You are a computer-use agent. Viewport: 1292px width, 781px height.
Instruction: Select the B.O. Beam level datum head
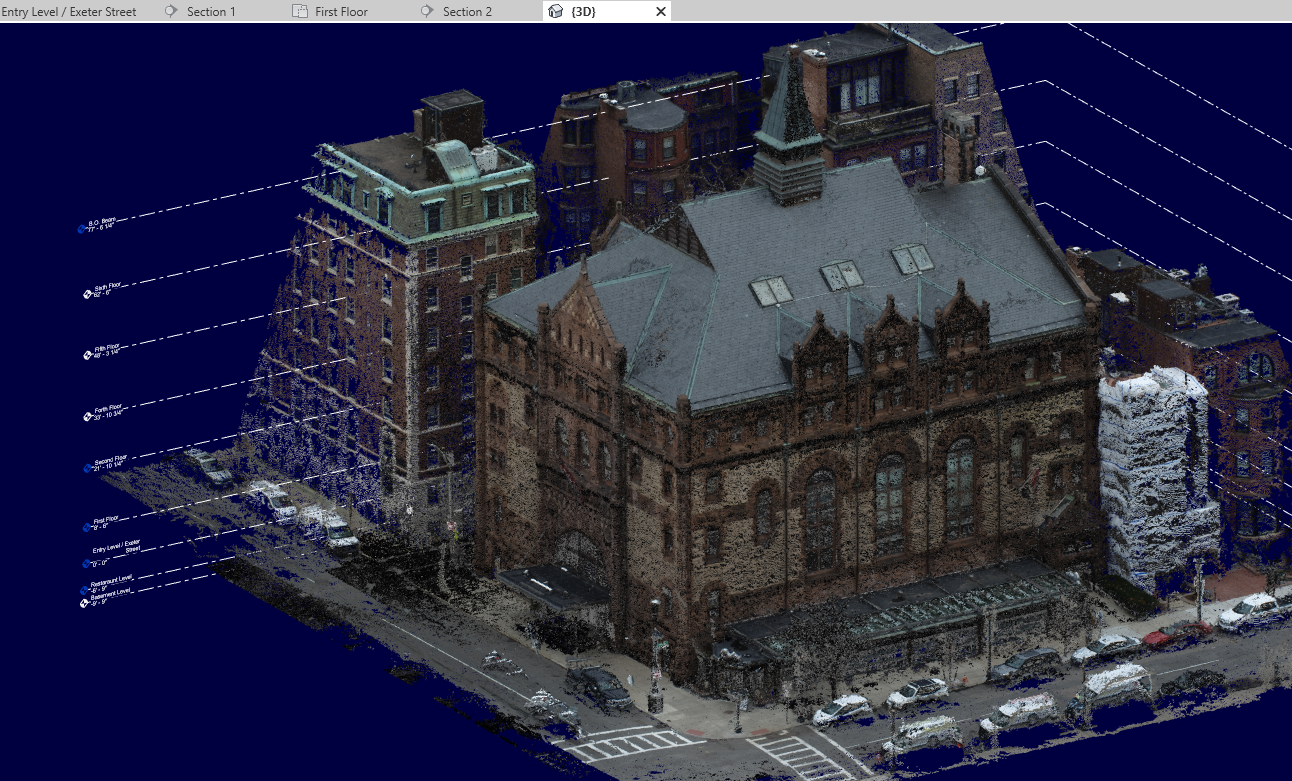tap(79, 231)
